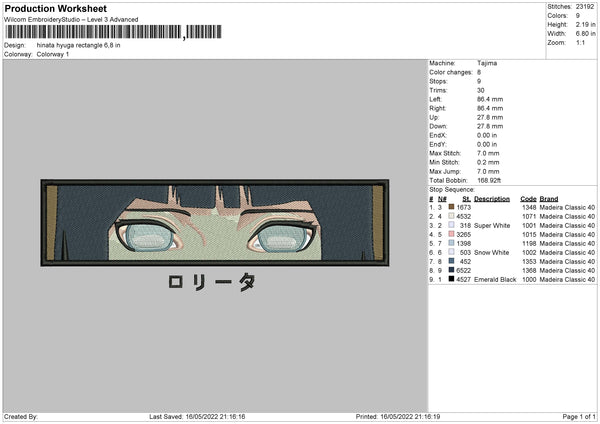Click the Trims value 30
The width and height of the screenshot is (600, 424).
point(481,90)
